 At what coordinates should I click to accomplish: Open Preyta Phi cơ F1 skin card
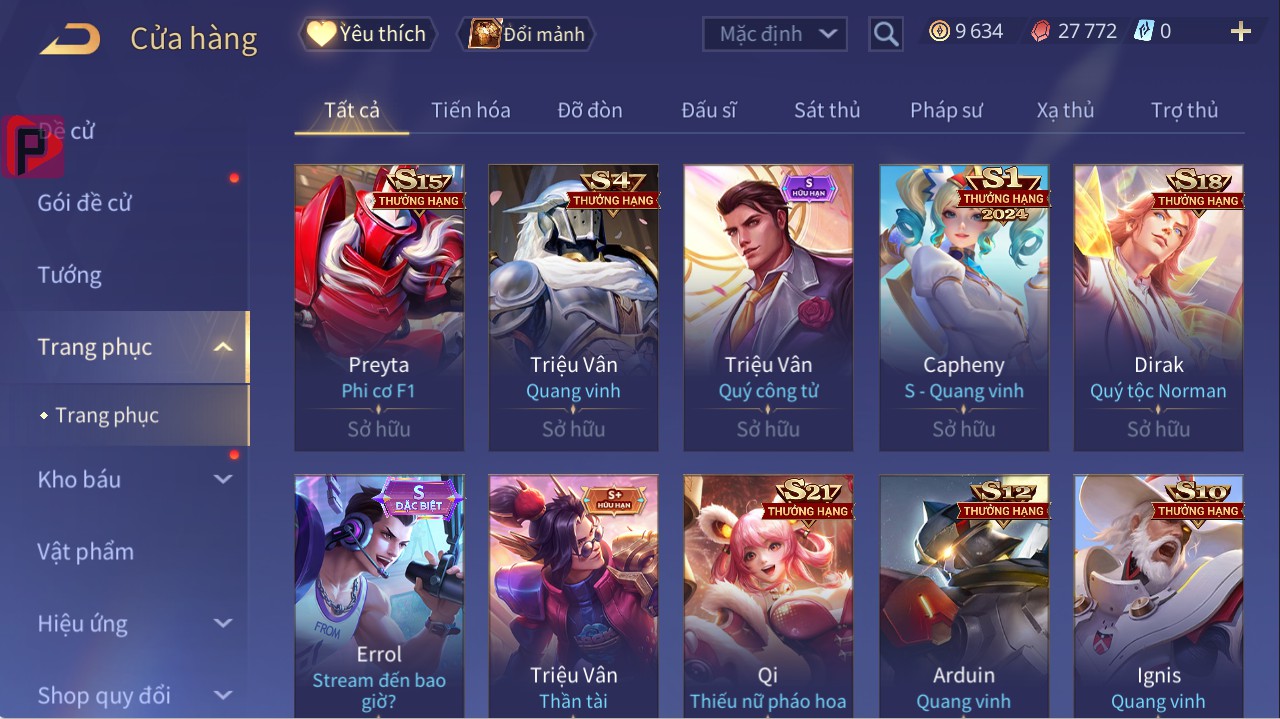click(x=379, y=308)
